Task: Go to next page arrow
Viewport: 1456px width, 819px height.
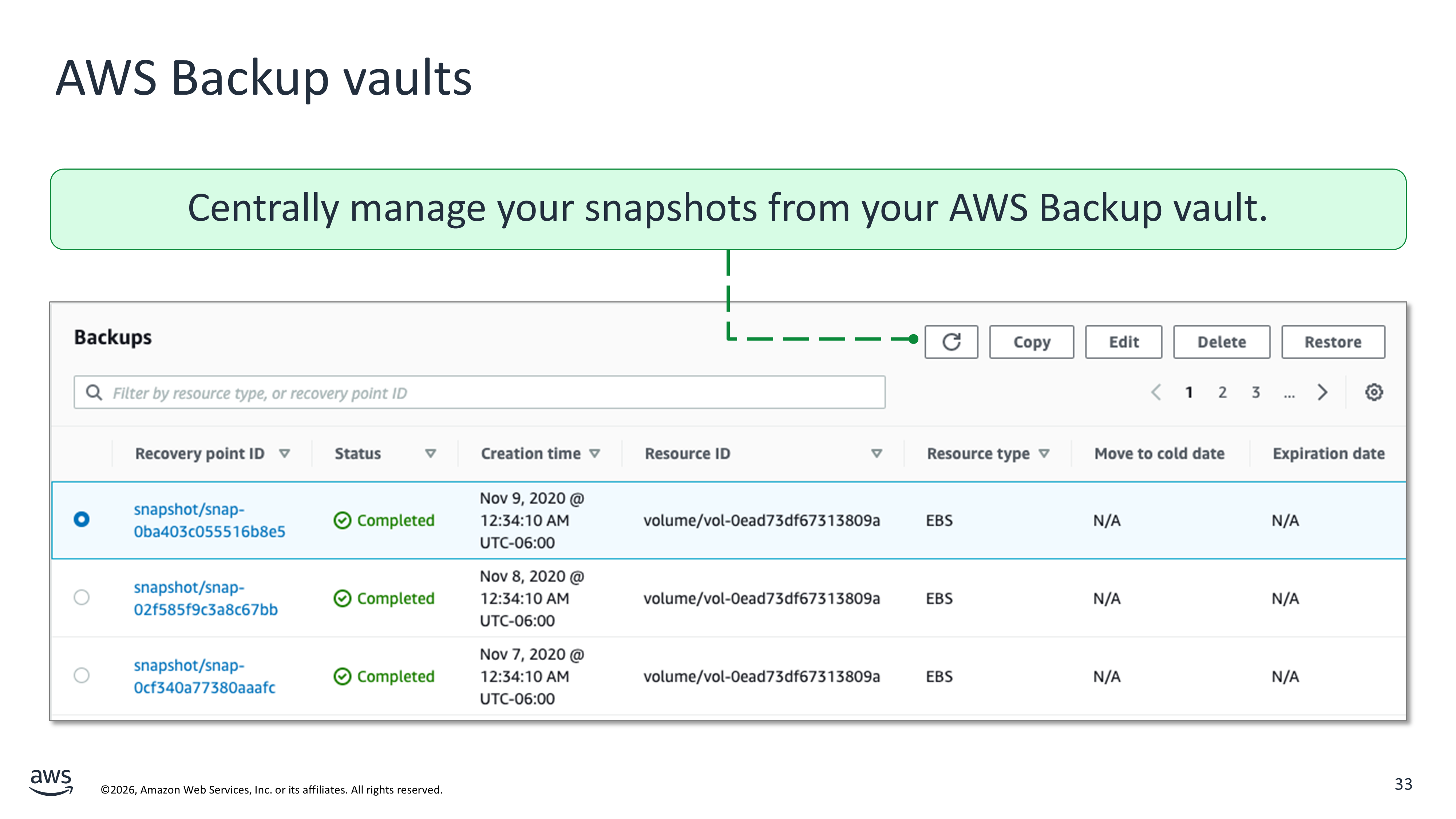Action: coord(1322,392)
